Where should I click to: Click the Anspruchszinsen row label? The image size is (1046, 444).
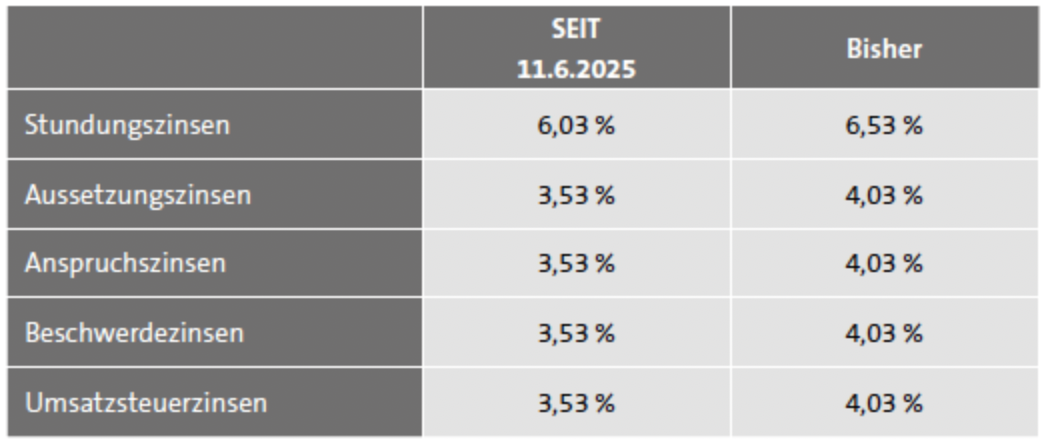coord(125,264)
